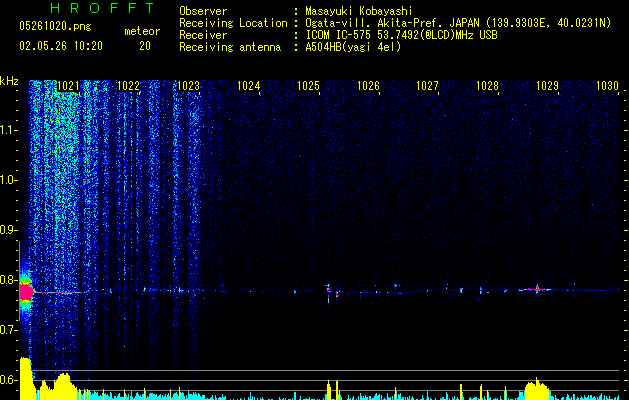Click the 0.7 kHz frequency tick label
The height and width of the screenshot is (400, 629).
(x=8, y=330)
